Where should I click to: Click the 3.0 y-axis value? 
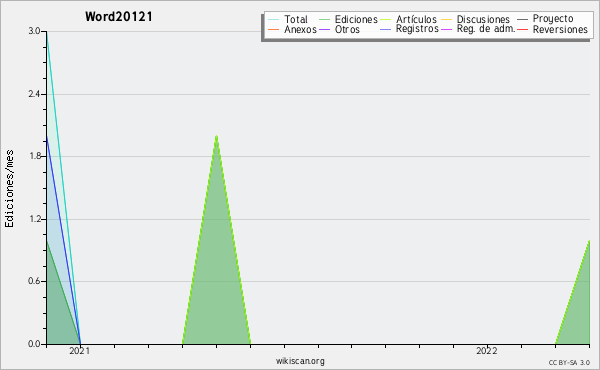point(34,31)
